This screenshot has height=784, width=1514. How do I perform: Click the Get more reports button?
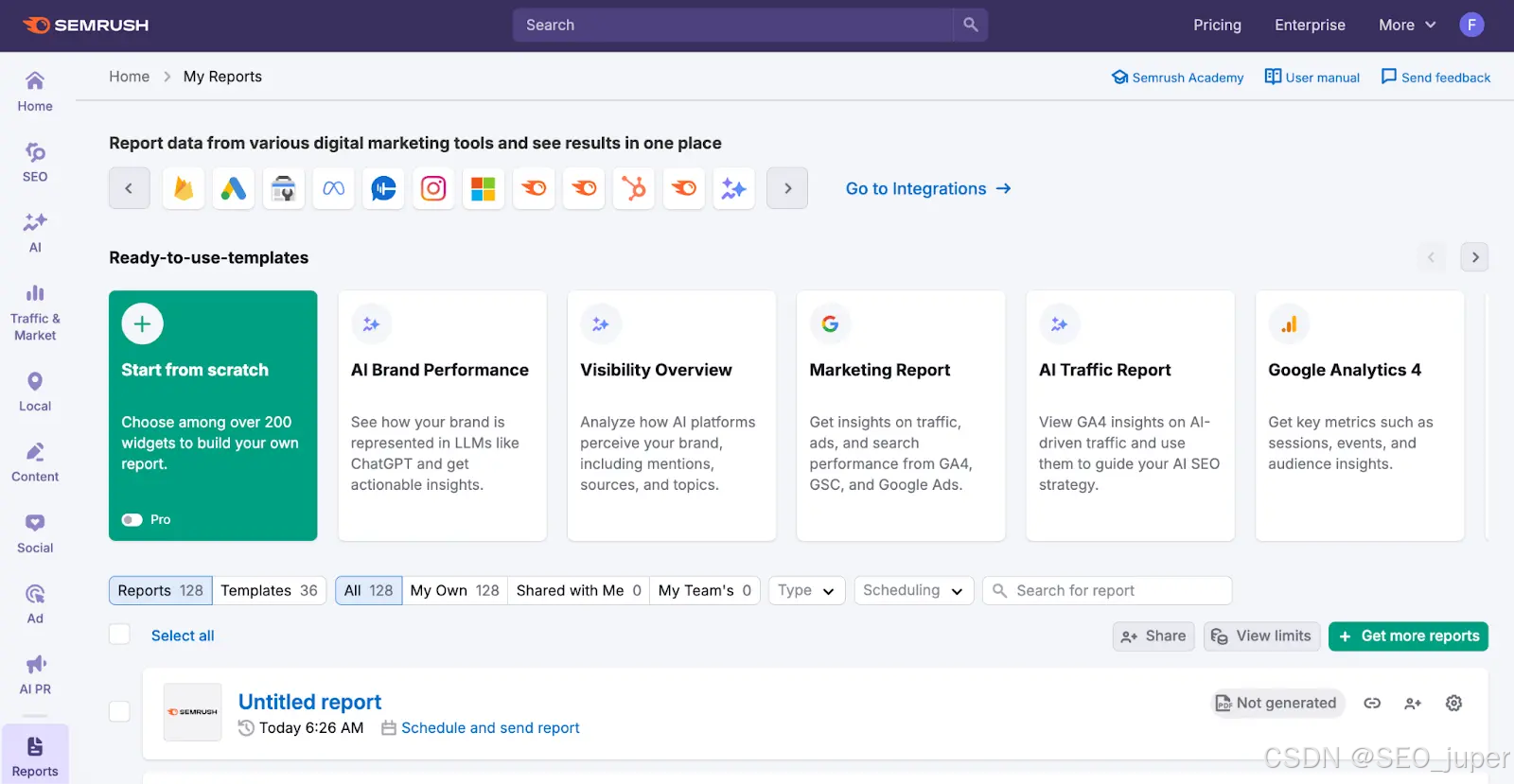tap(1408, 636)
